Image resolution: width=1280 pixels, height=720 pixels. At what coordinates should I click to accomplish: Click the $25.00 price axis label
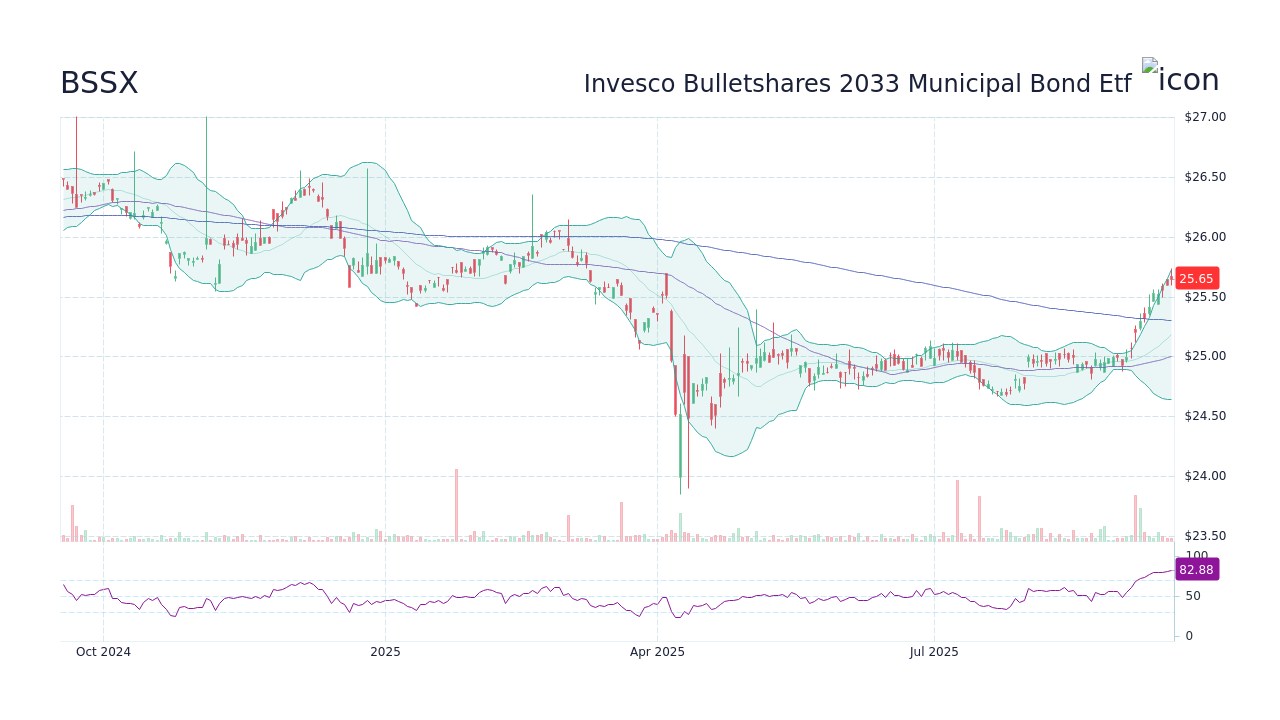[x=1205, y=356]
